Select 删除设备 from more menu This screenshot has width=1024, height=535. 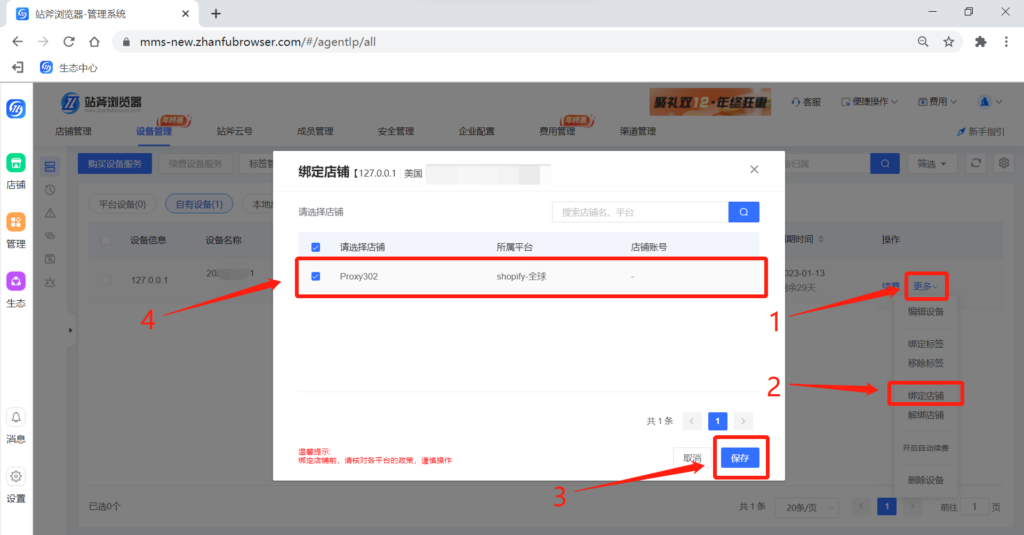click(x=925, y=480)
